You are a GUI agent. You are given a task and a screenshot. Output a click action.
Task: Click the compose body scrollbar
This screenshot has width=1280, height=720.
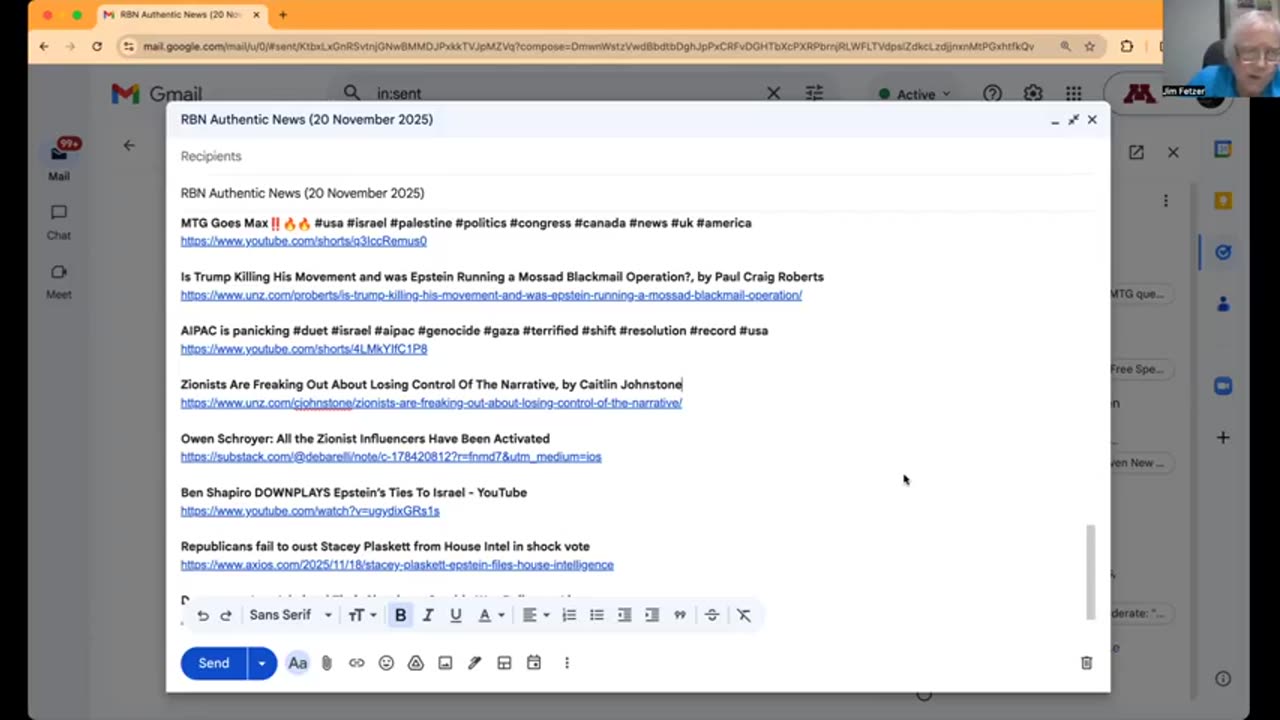[1091, 571]
